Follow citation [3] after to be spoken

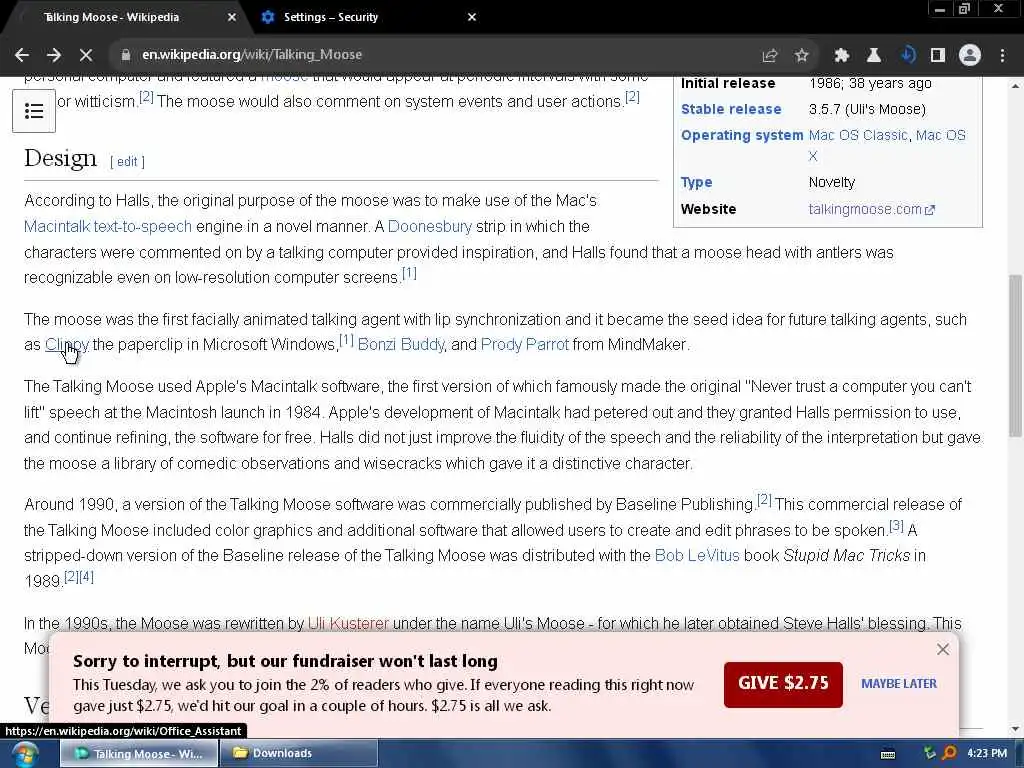(x=896, y=526)
